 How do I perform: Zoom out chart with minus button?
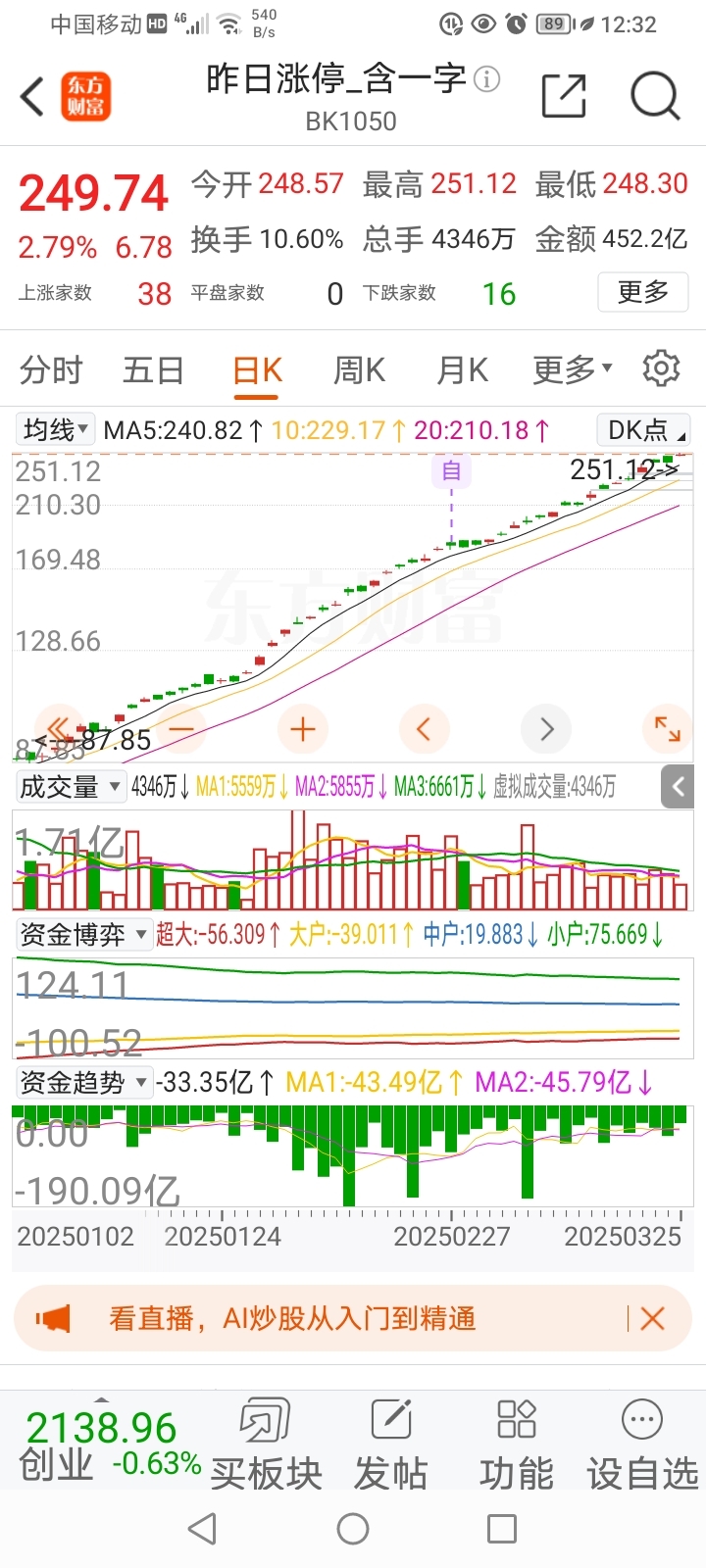click(x=180, y=729)
